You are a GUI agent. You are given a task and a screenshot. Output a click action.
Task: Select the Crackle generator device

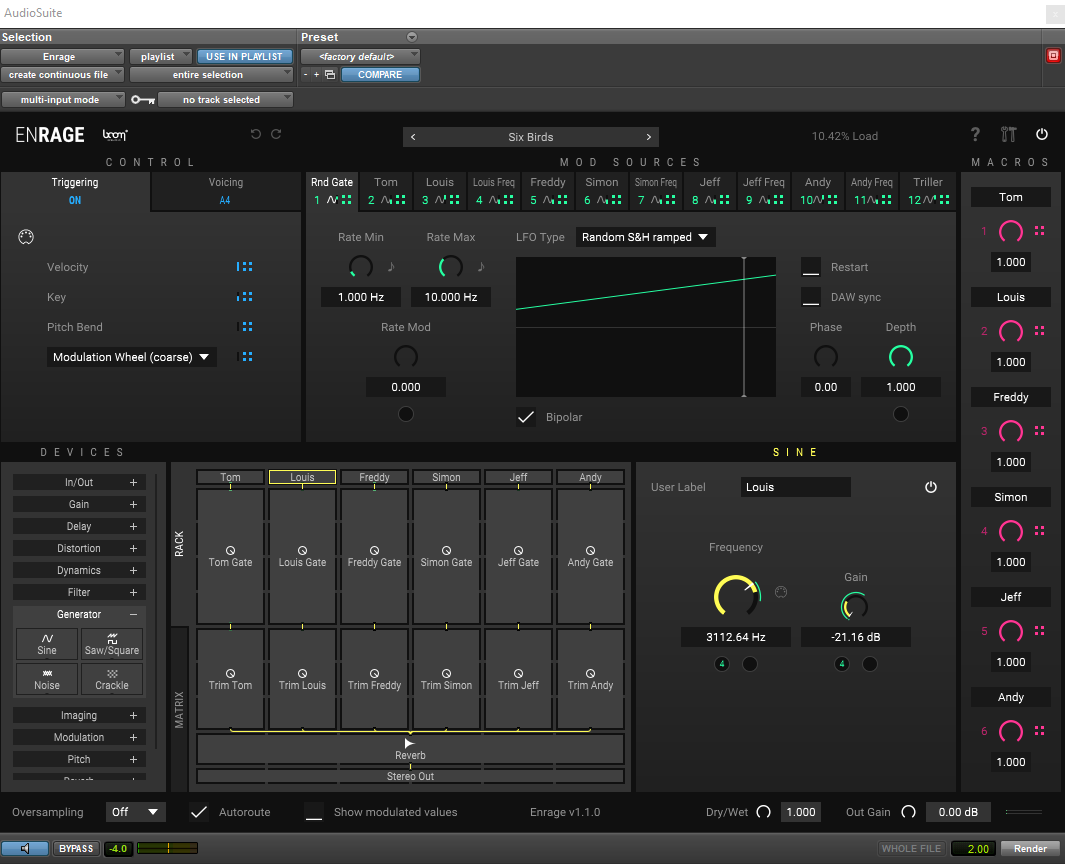point(112,679)
